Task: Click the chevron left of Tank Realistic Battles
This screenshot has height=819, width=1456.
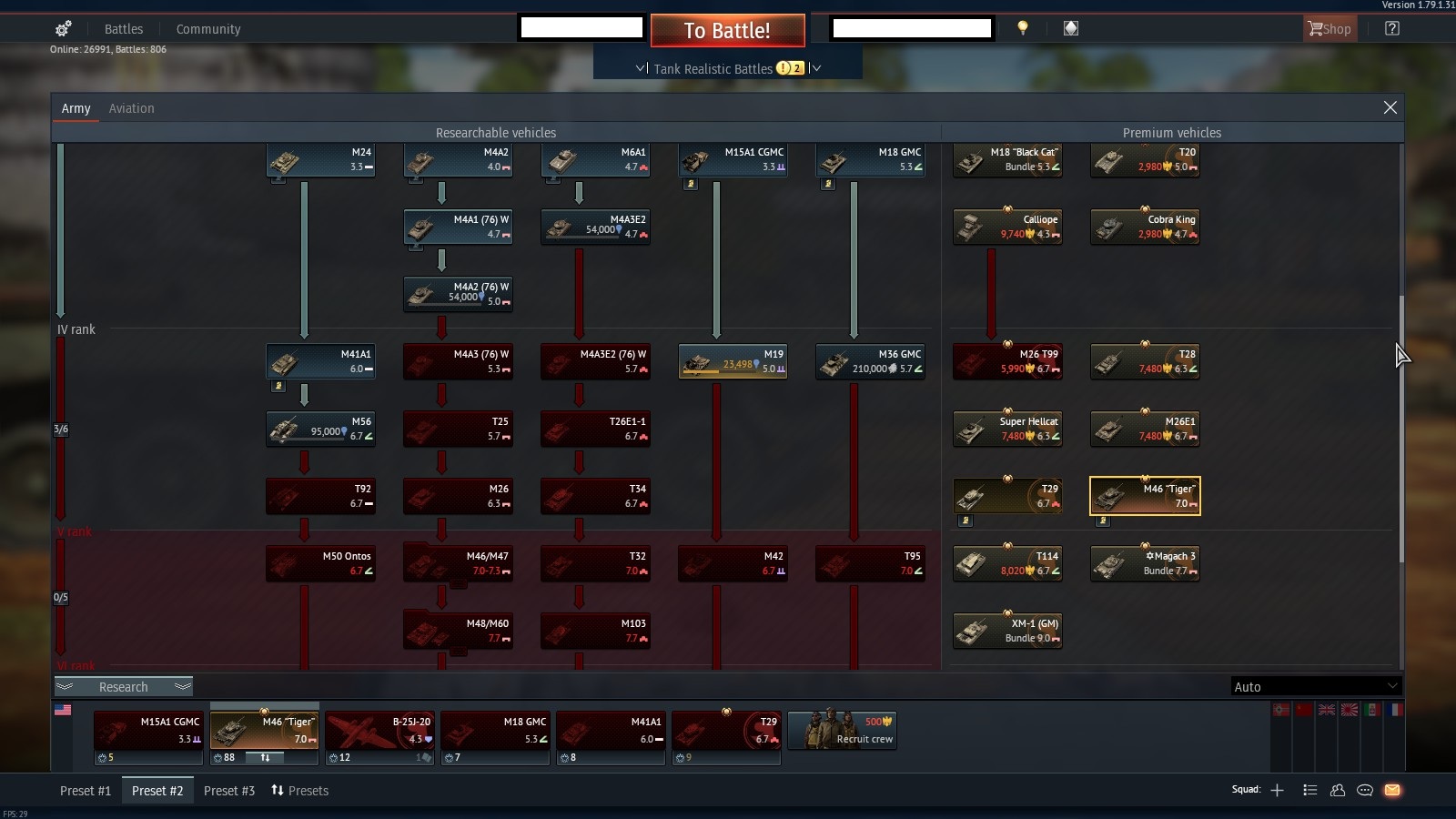Action: tap(641, 68)
